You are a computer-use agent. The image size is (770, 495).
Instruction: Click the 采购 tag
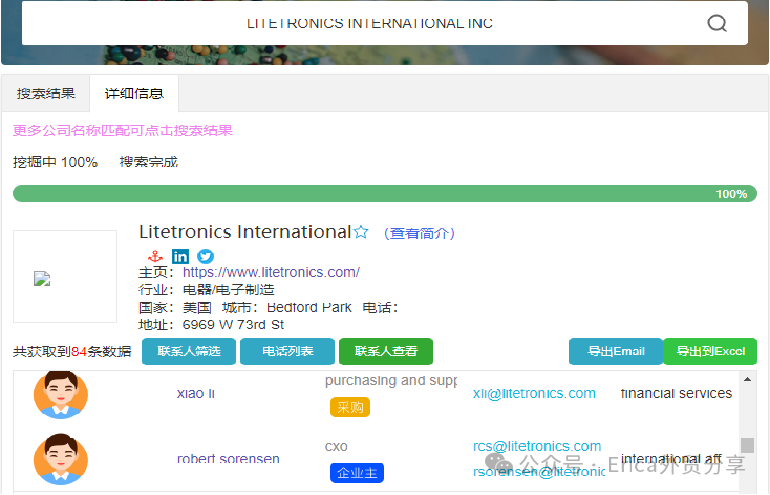[x=350, y=407]
